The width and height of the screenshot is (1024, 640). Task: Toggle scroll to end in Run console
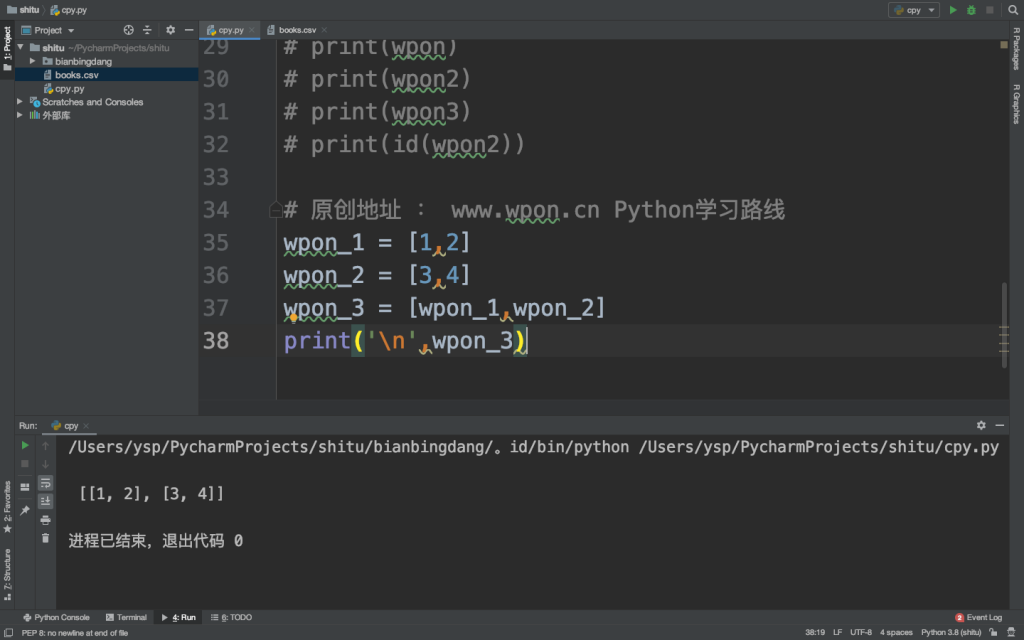(45, 501)
